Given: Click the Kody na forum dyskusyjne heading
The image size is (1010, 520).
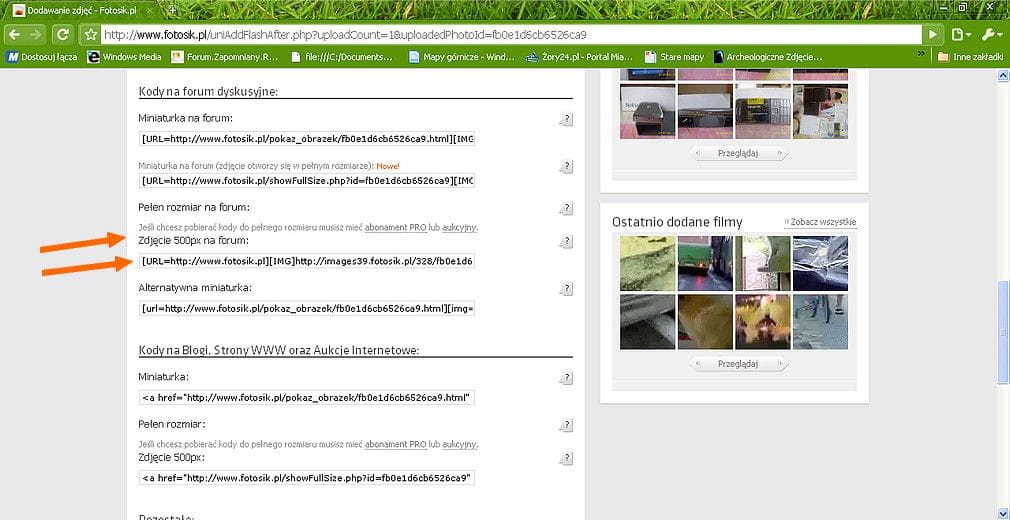Looking at the screenshot, I should point(208,91).
